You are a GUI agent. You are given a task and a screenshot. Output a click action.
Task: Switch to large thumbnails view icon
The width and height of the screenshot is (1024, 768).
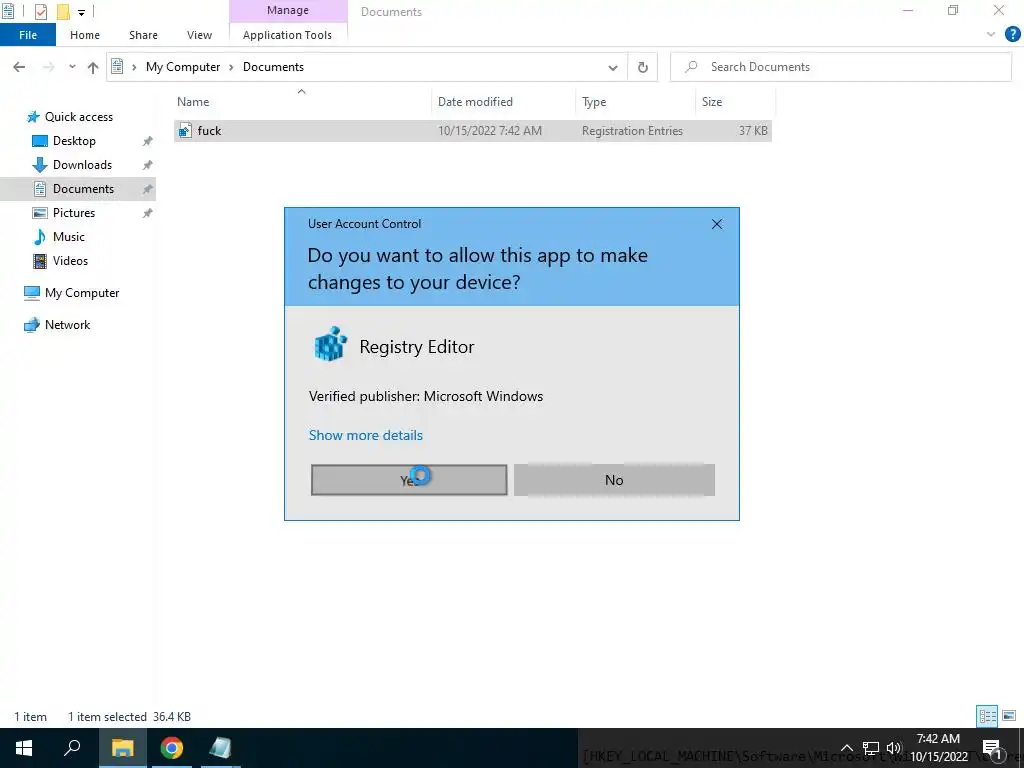point(1009,716)
